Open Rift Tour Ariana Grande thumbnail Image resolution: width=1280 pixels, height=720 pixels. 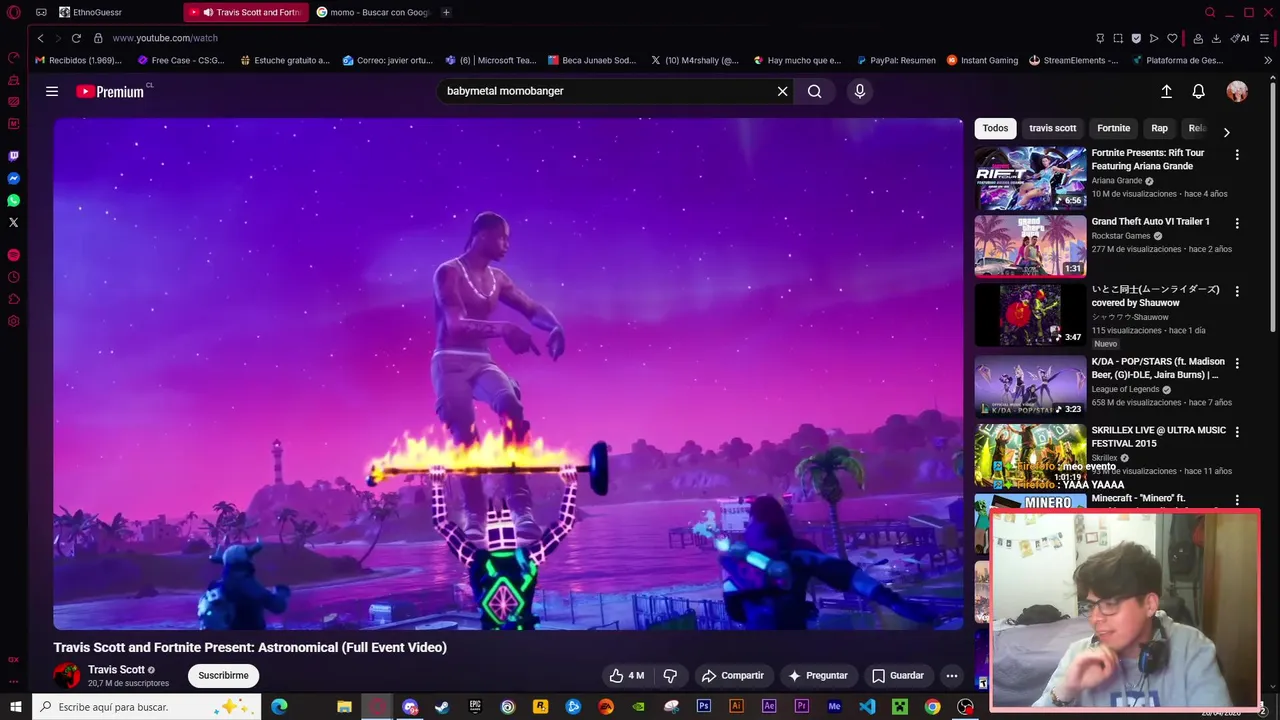tap(1030, 178)
